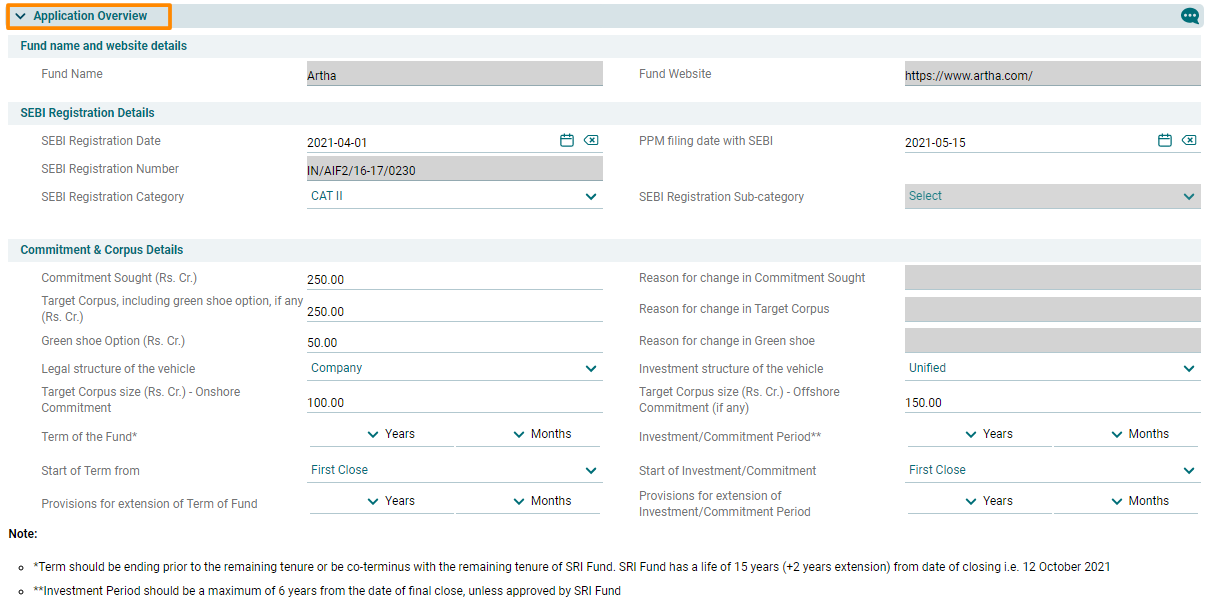Open the comments chat bubble icon
The height and width of the screenshot is (608, 1206).
[x=1189, y=16]
